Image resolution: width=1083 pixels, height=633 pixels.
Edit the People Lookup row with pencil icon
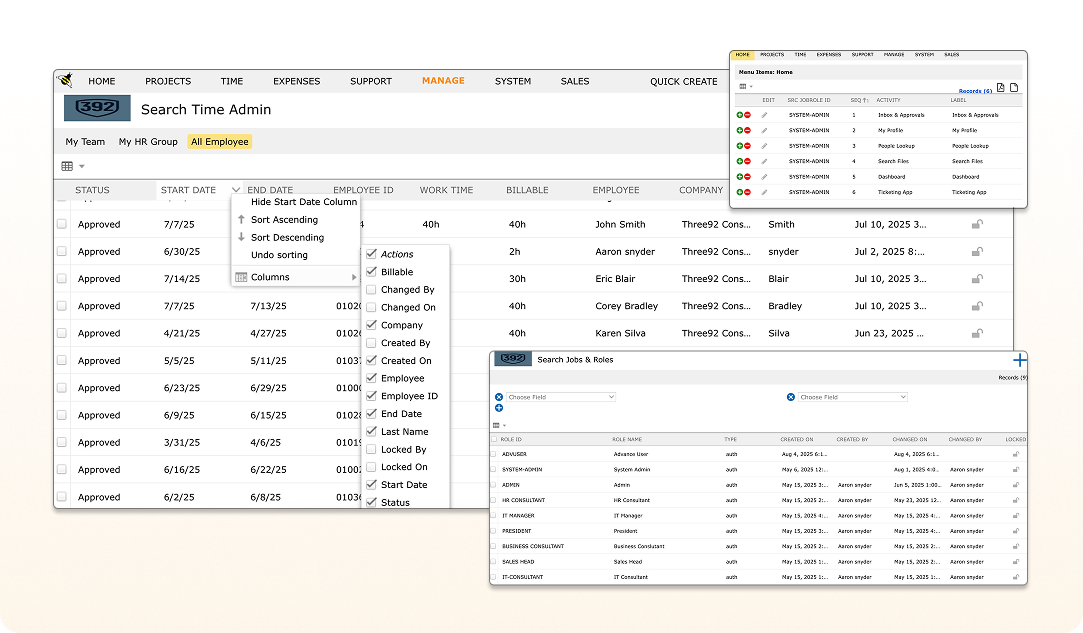coord(765,146)
